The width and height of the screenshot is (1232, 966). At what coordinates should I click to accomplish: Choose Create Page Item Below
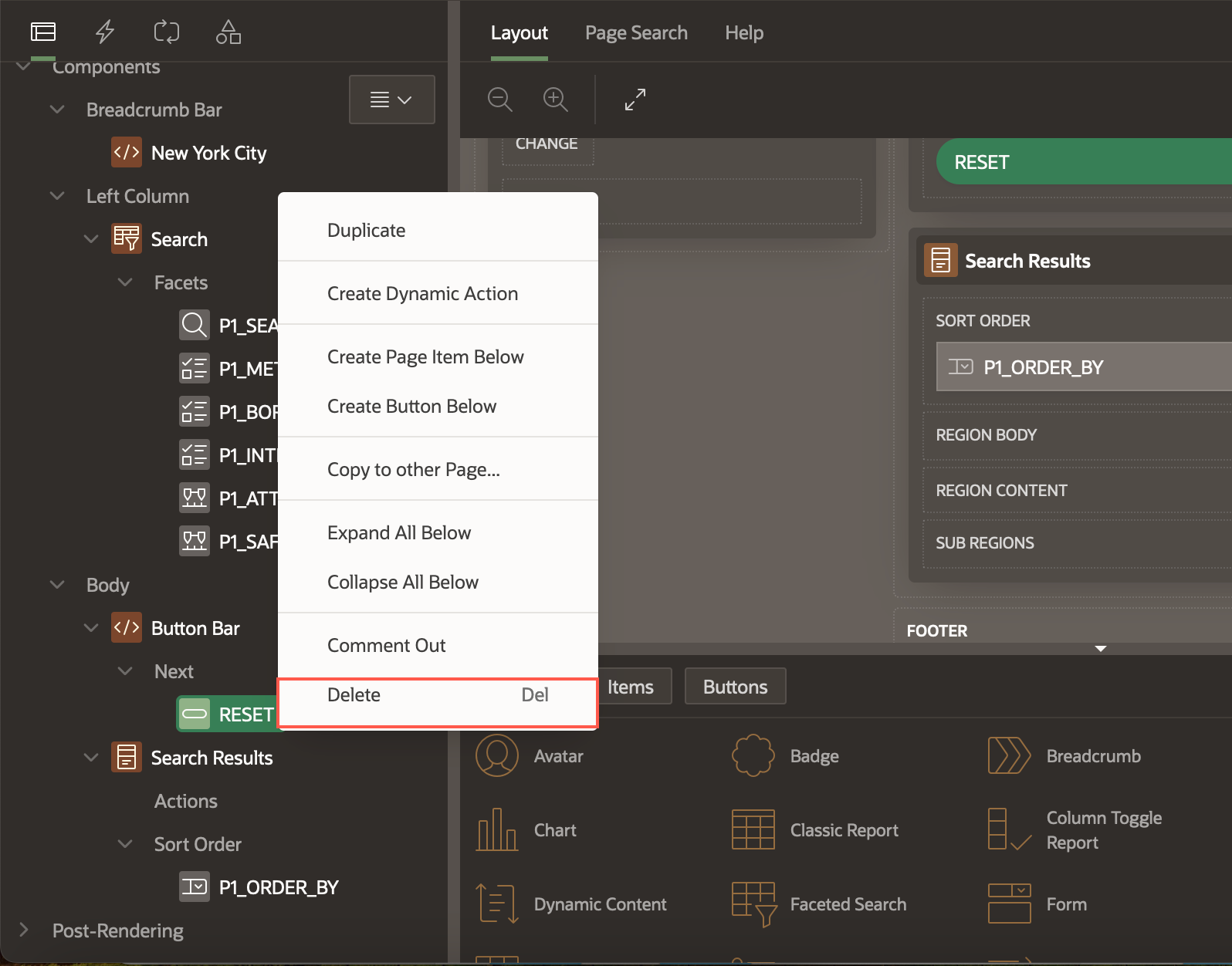click(x=438, y=356)
